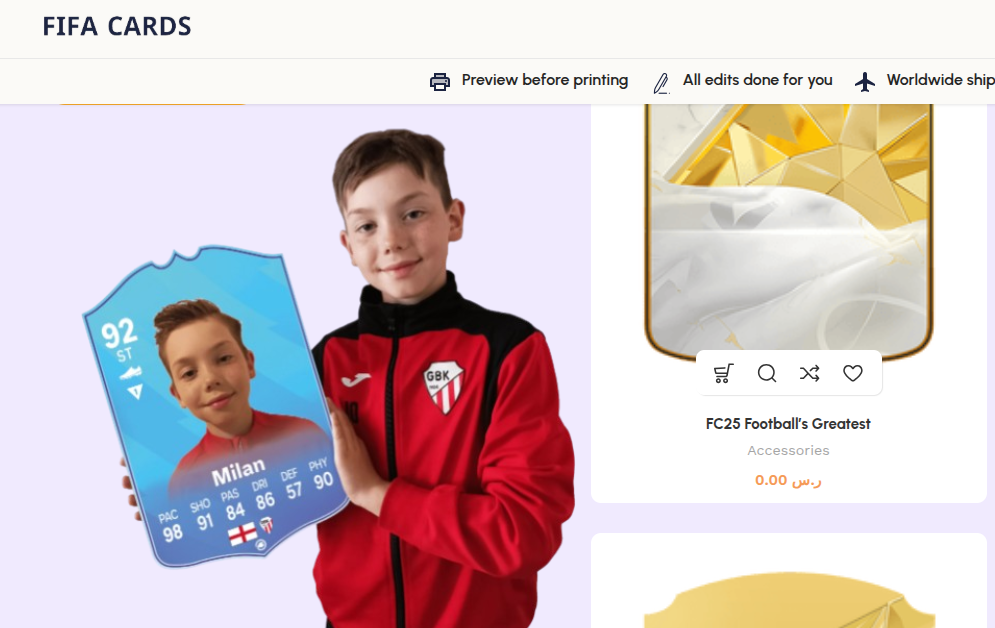995x628 pixels.
Task: Click 'Preview before printing' text
Action: [x=544, y=80]
